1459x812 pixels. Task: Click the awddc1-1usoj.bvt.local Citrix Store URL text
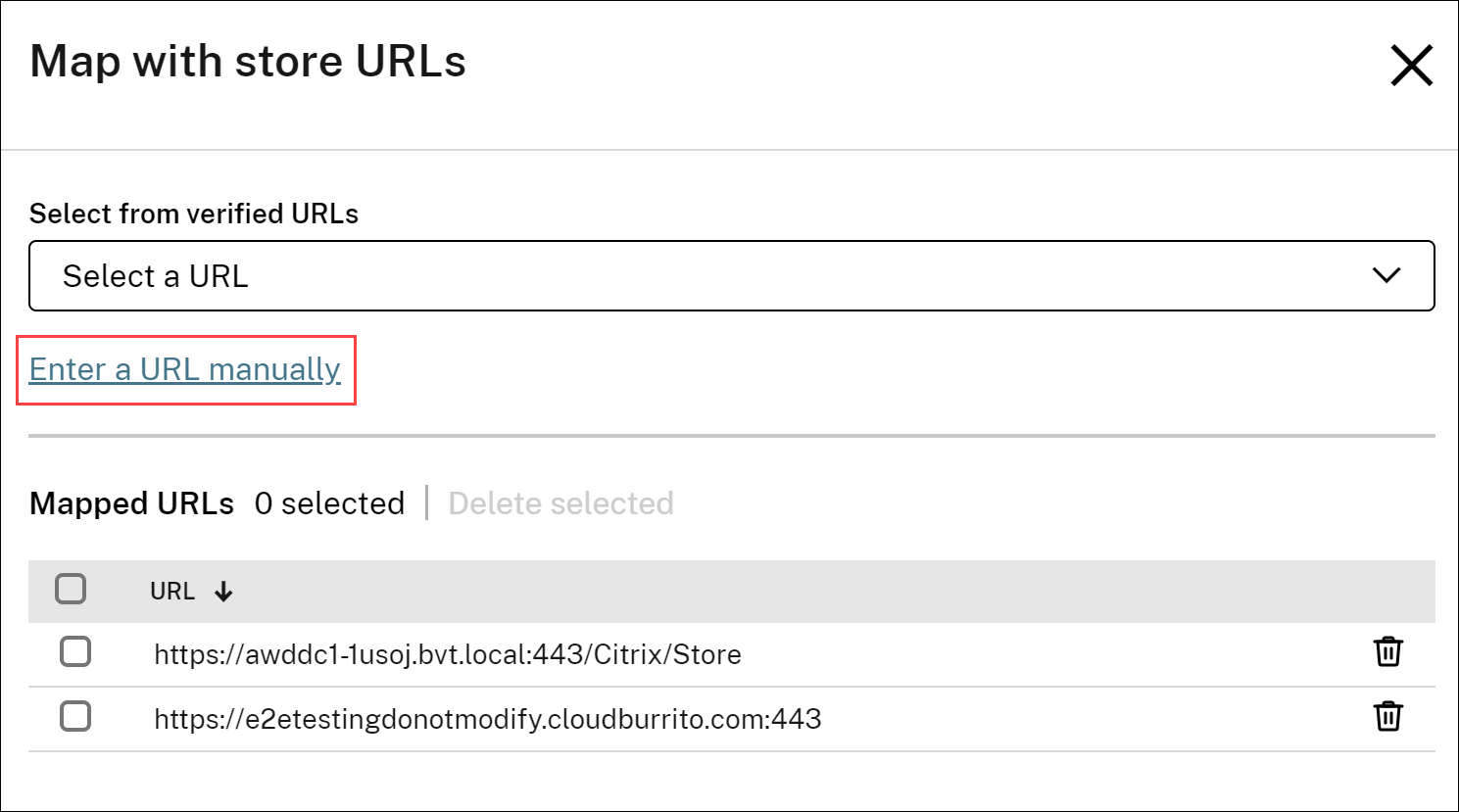[x=447, y=654]
